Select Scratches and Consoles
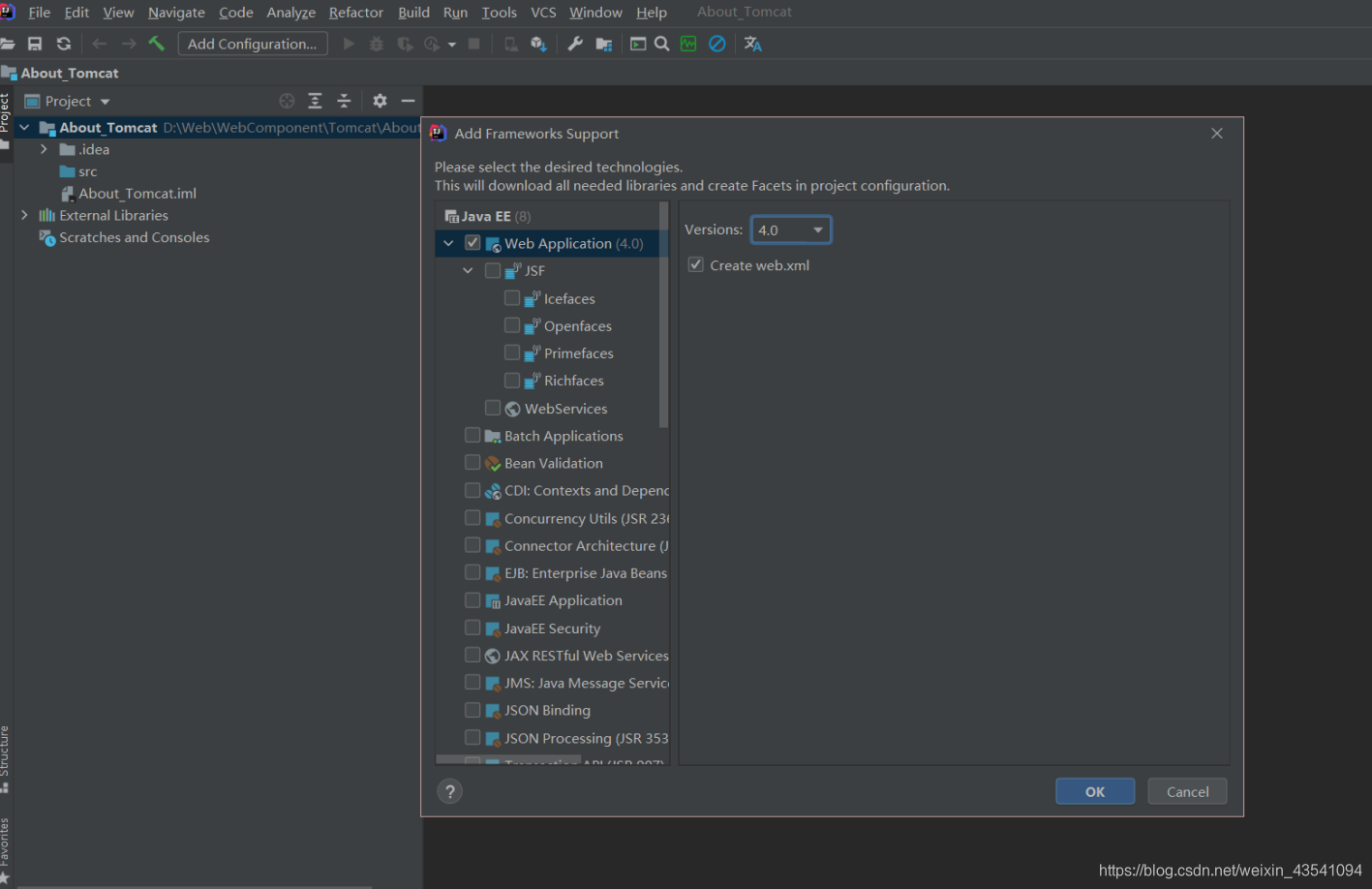This screenshot has height=889, width=1372. [134, 237]
